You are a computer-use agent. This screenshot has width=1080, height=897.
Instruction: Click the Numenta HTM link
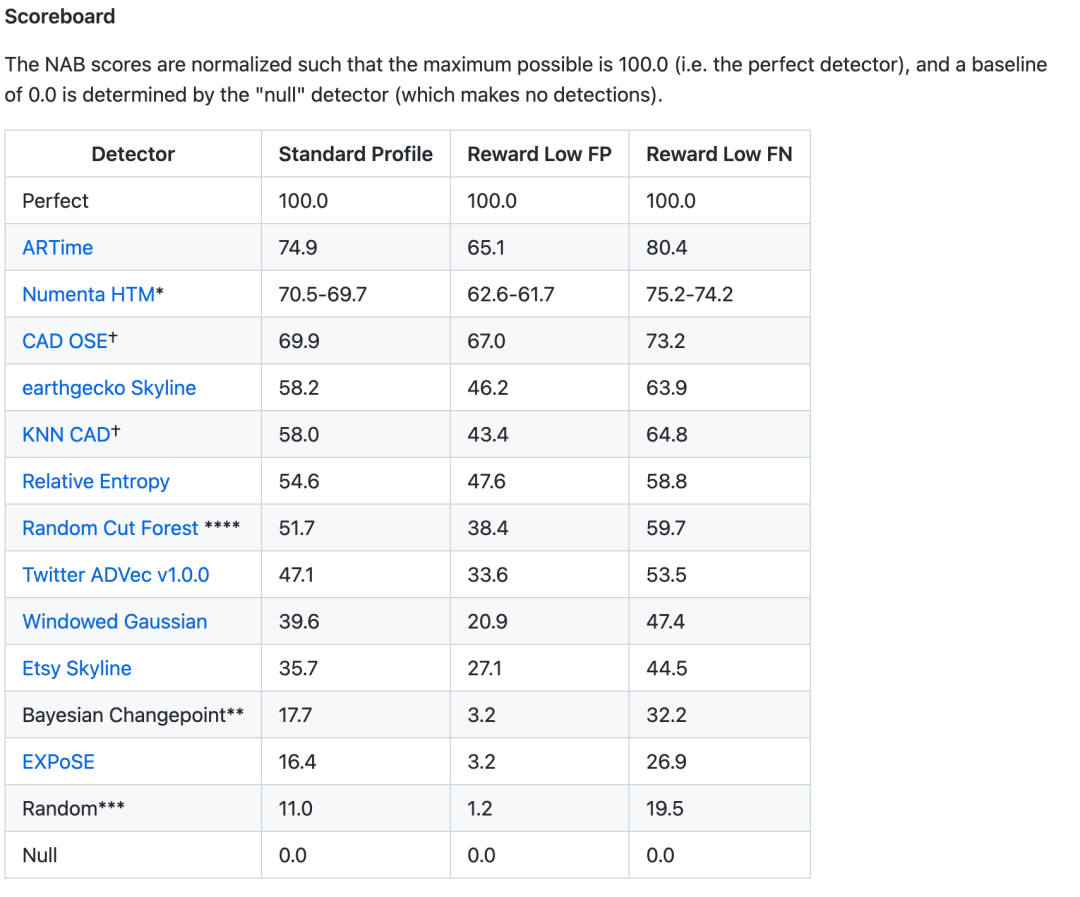coord(88,295)
